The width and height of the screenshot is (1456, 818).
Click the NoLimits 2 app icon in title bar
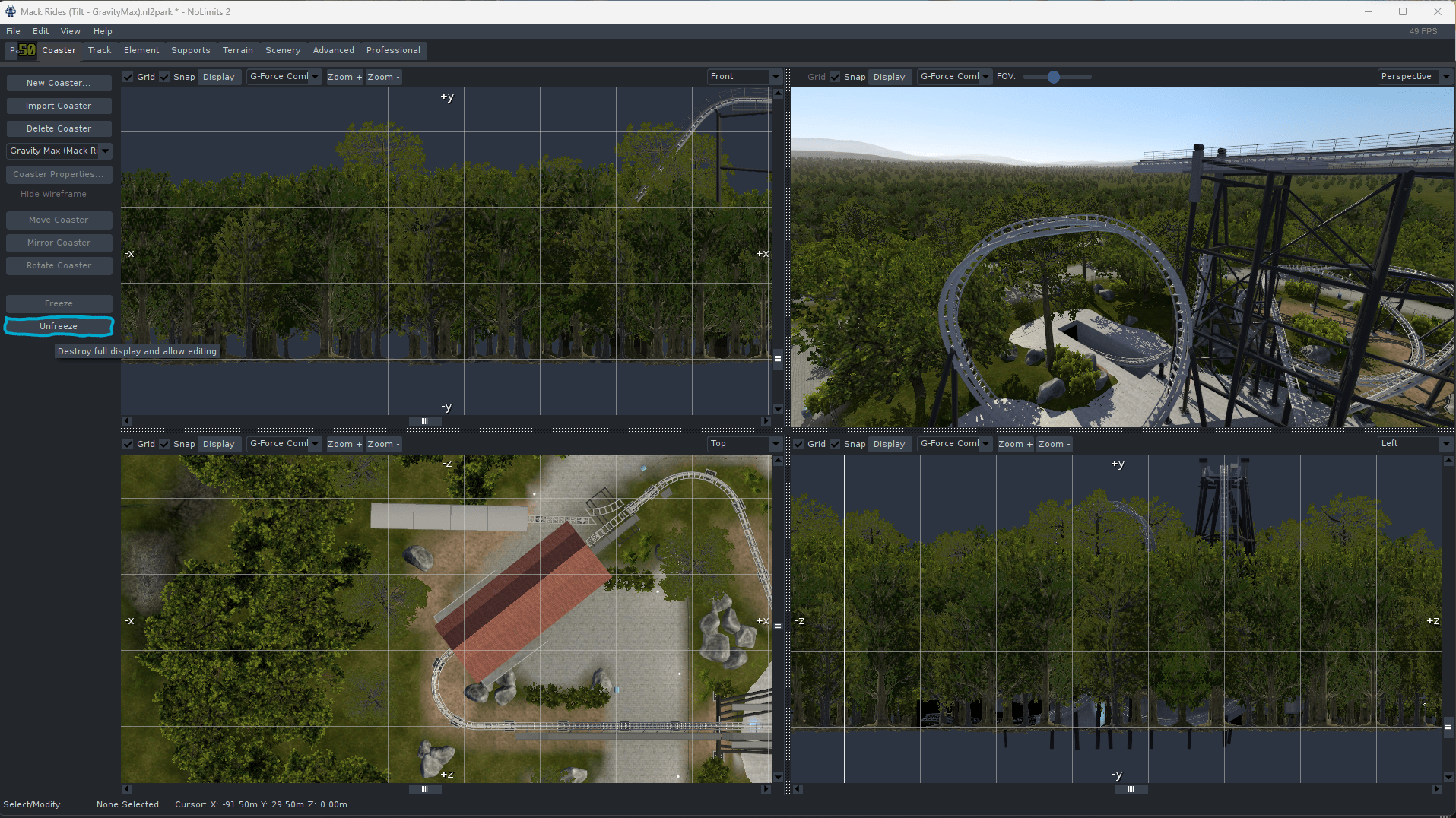[x=11, y=11]
